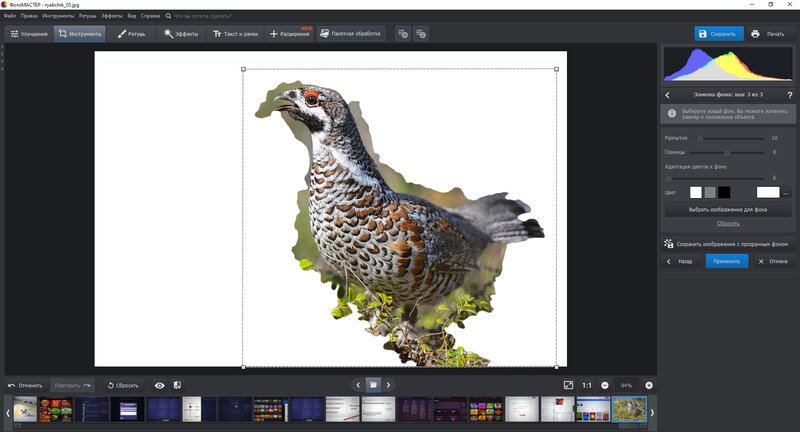The height and width of the screenshot is (432, 800).
Task: Set 1:1 zoom scale
Action: coord(587,386)
